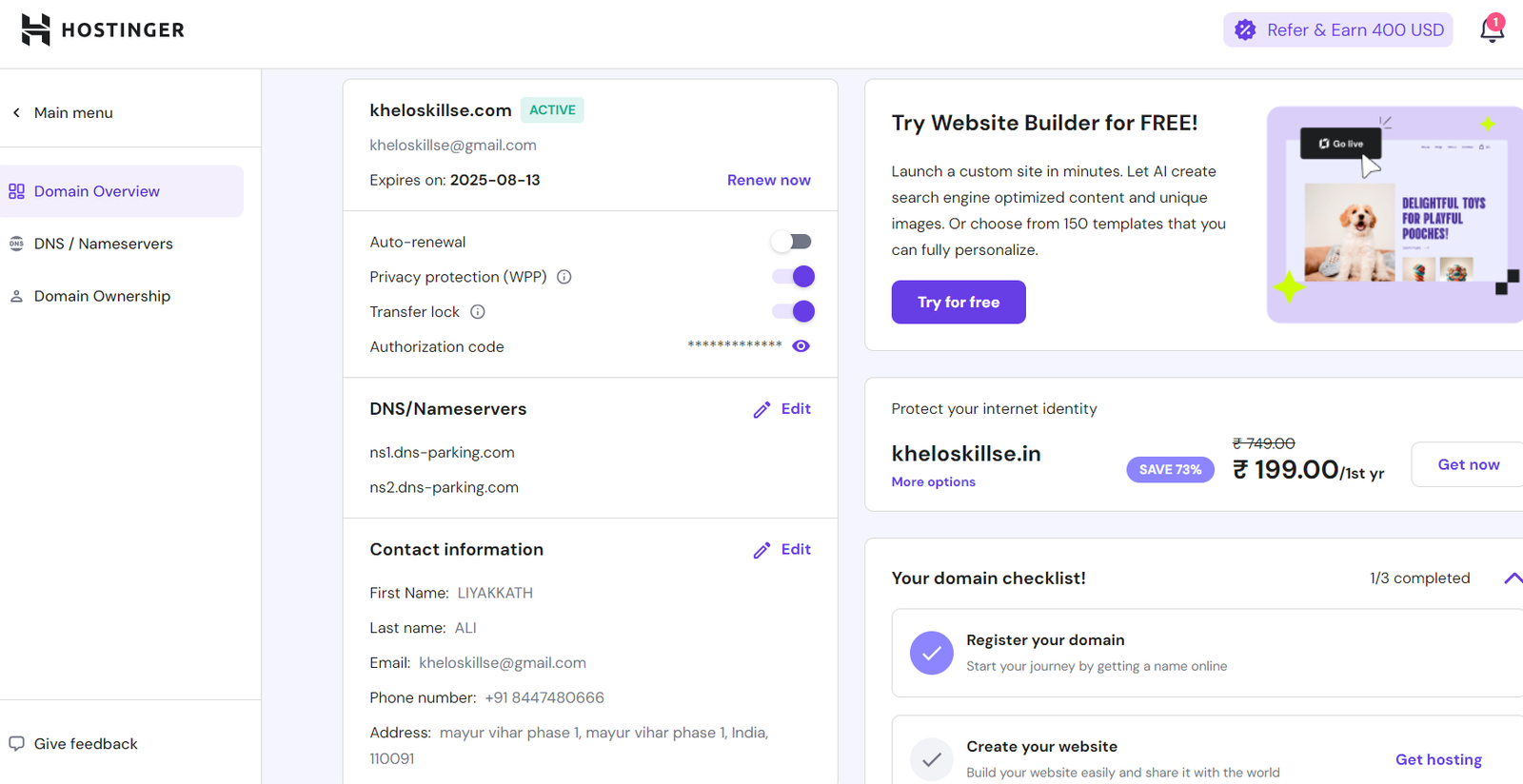Click the pencil icon for Contact information
The height and width of the screenshot is (784, 1523).
click(x=761, y=551)
